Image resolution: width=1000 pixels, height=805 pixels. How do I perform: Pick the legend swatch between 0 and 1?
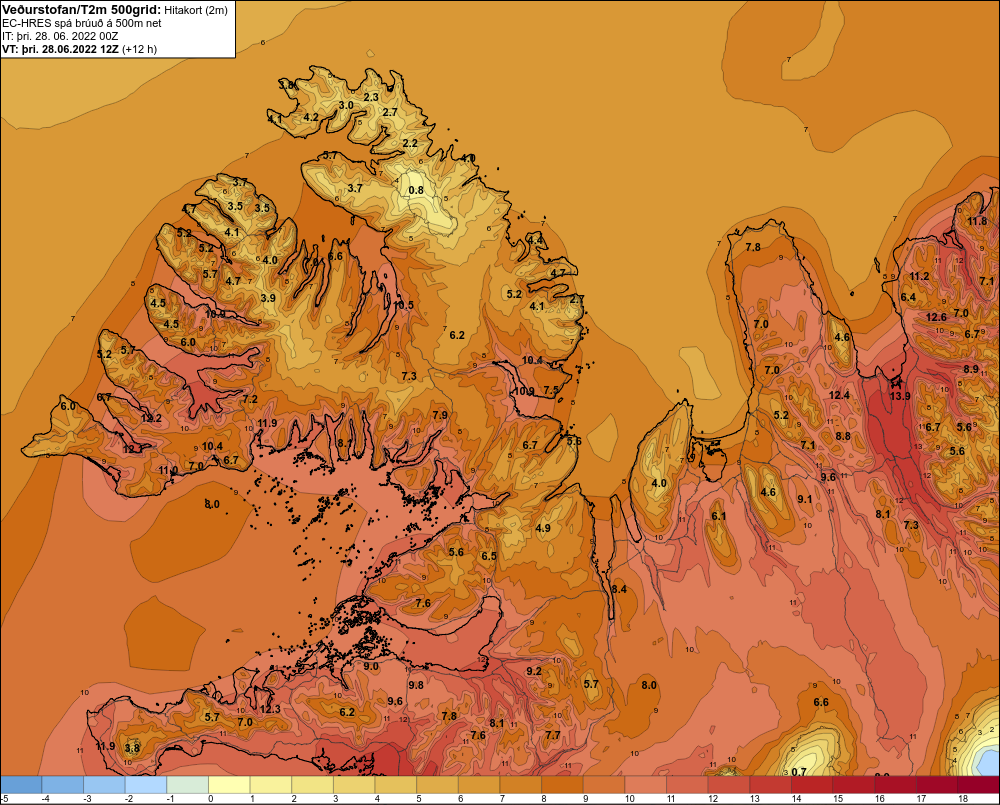pos(229,784)
